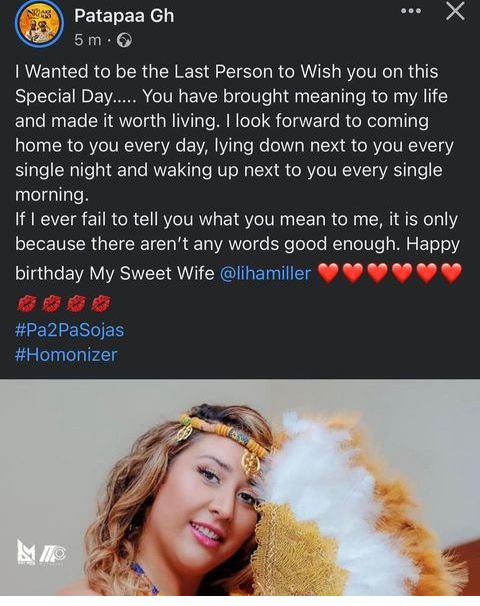Click the last red heart emoji
480x606 pixels.
451,273
